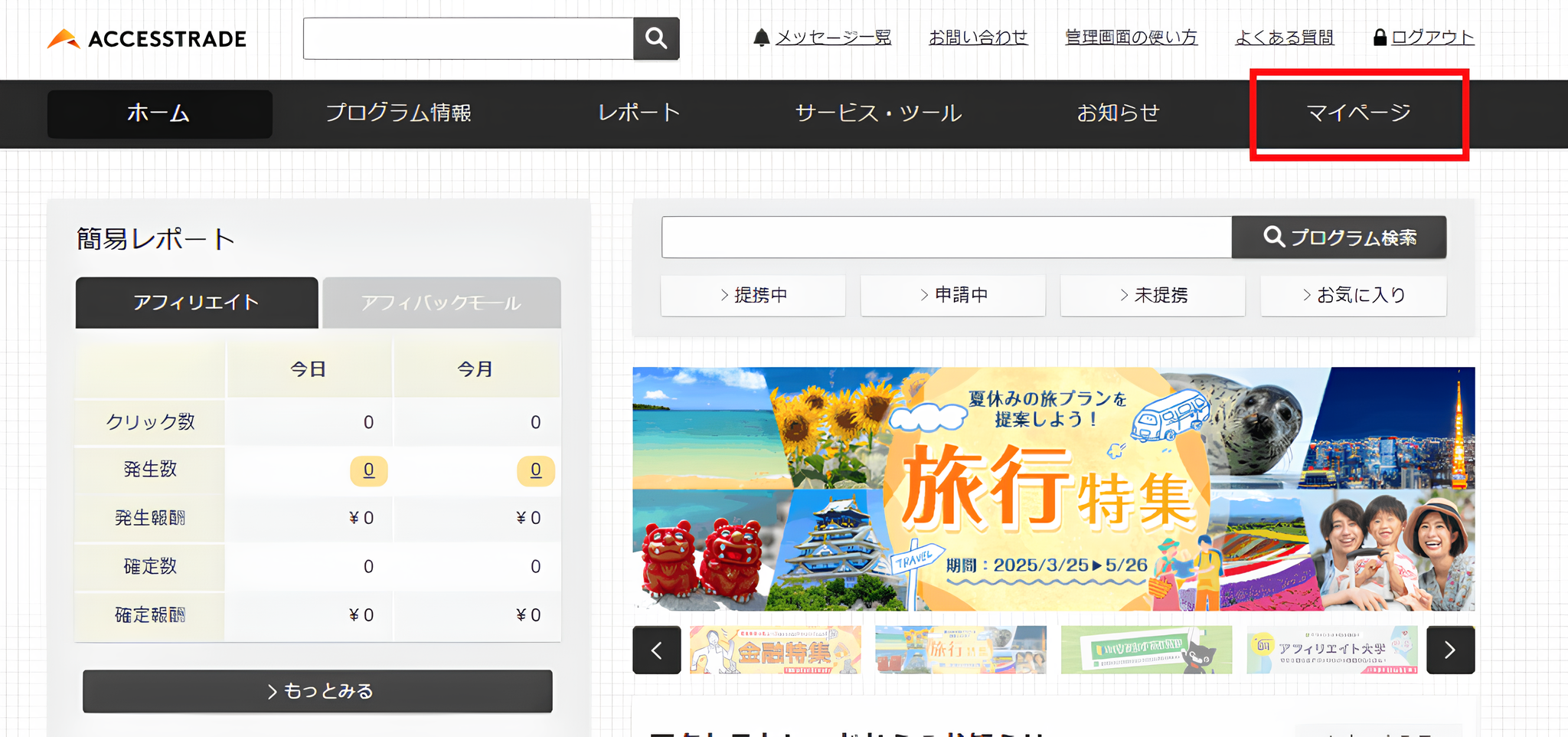1568x737 pixels.
Task: Open the マイページ menu
Action: 1358,113
